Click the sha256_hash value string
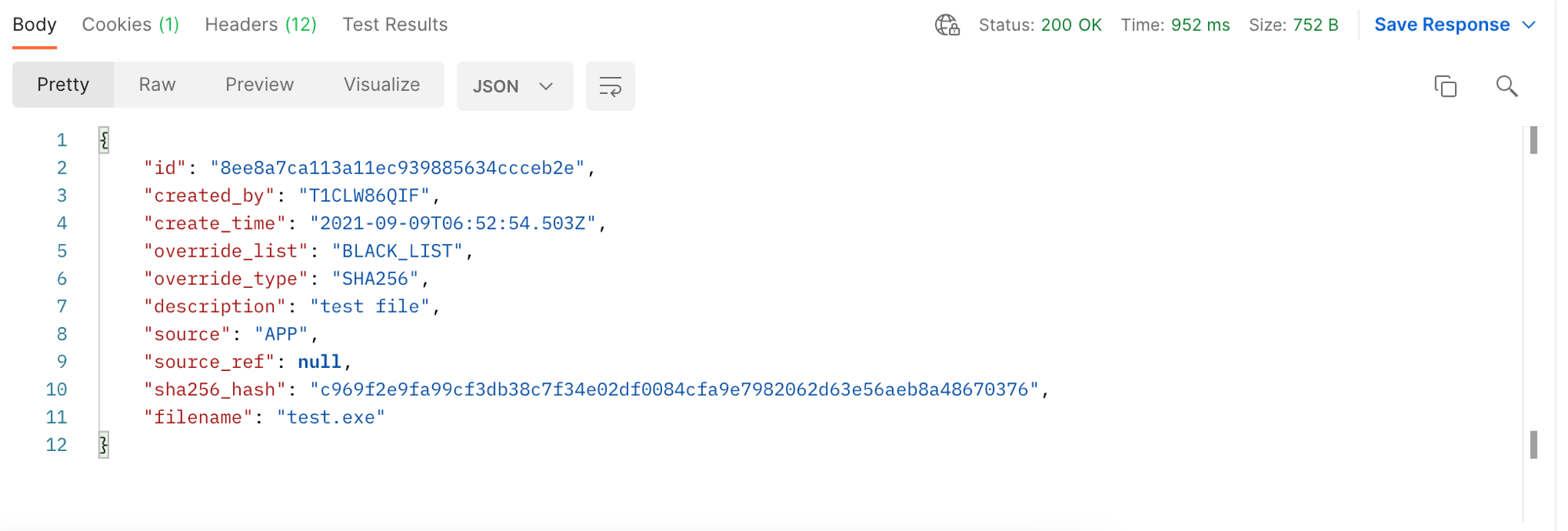This screenshot has width=1568, height=531. (674, 390)
